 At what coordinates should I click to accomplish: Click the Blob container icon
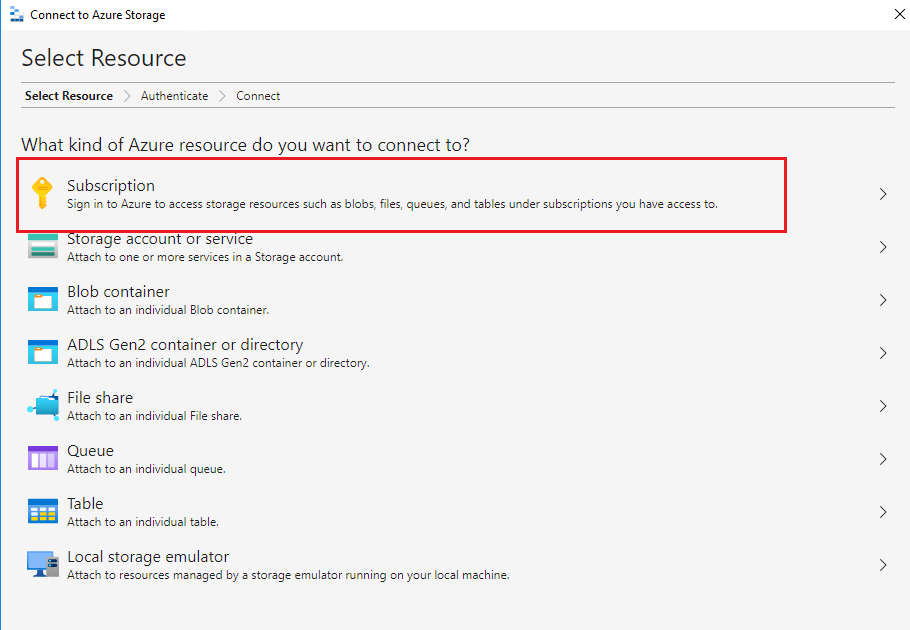point(43,300)
